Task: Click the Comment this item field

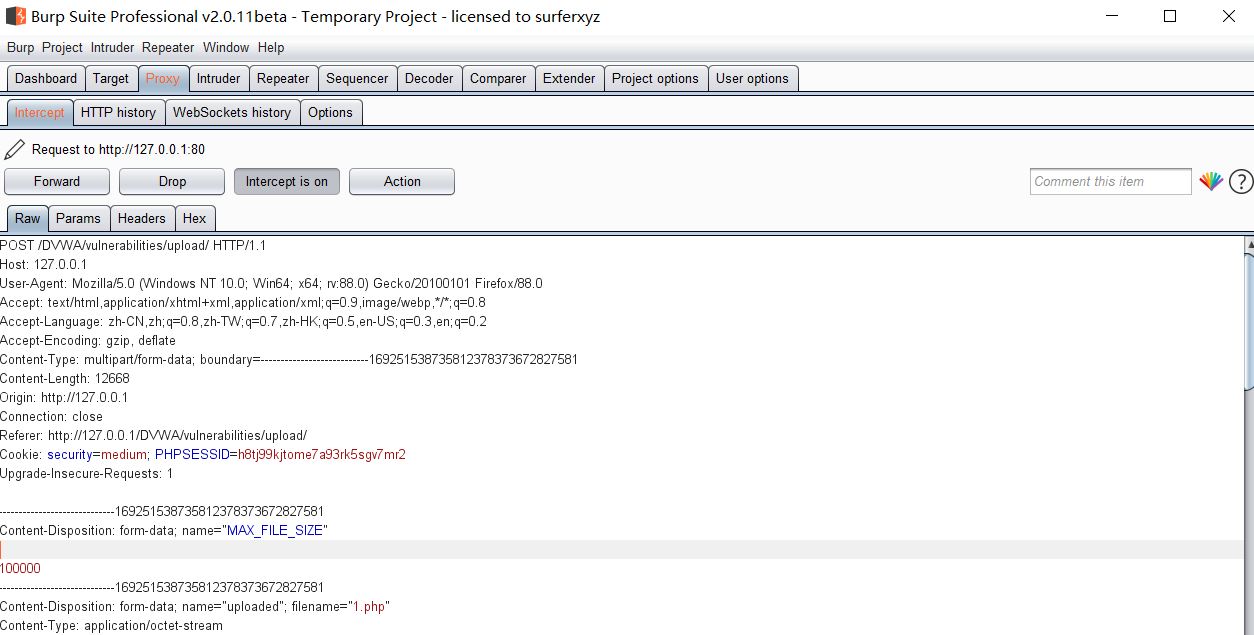Action: (1111, 181)
